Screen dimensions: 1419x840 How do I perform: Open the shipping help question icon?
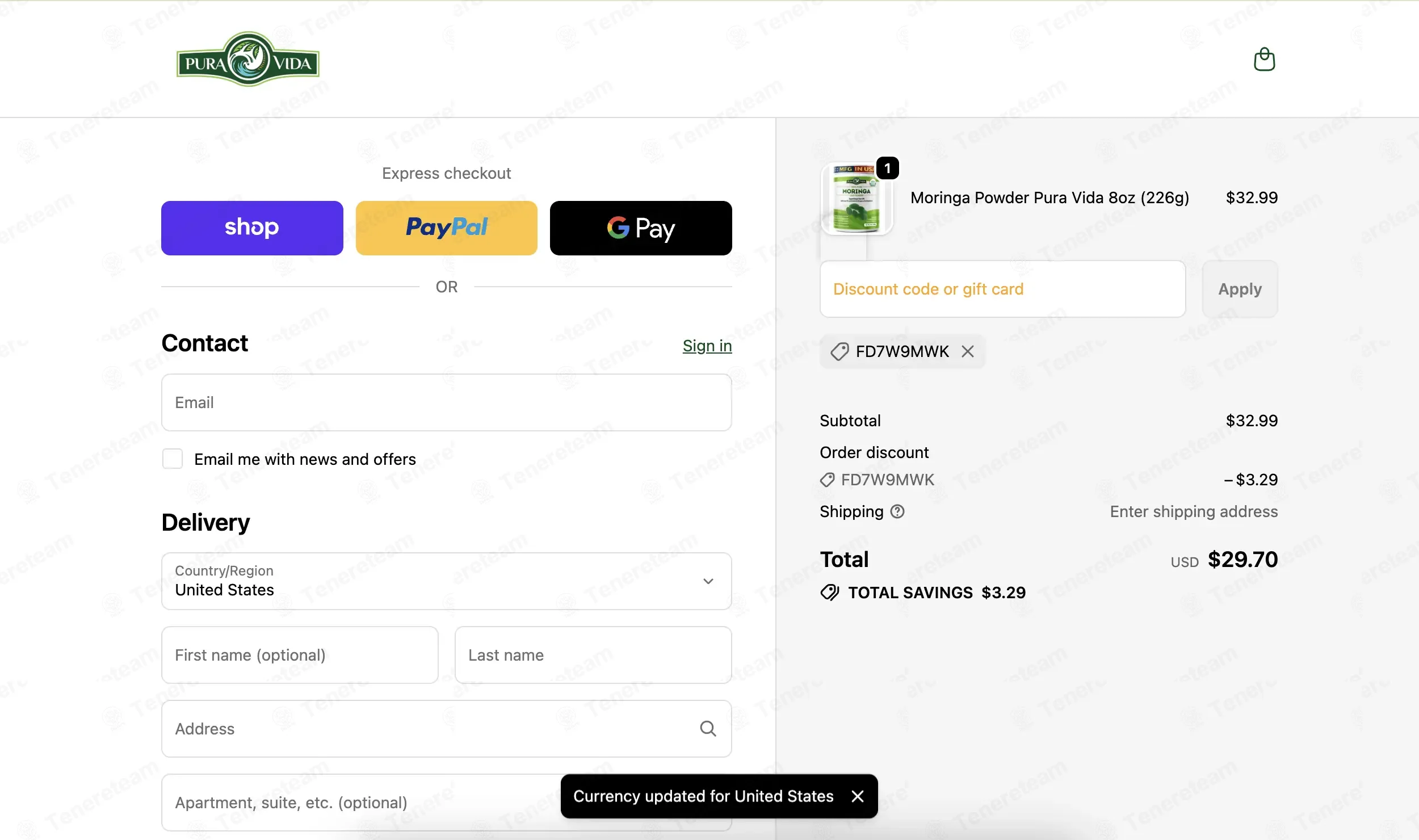[897, 511]
